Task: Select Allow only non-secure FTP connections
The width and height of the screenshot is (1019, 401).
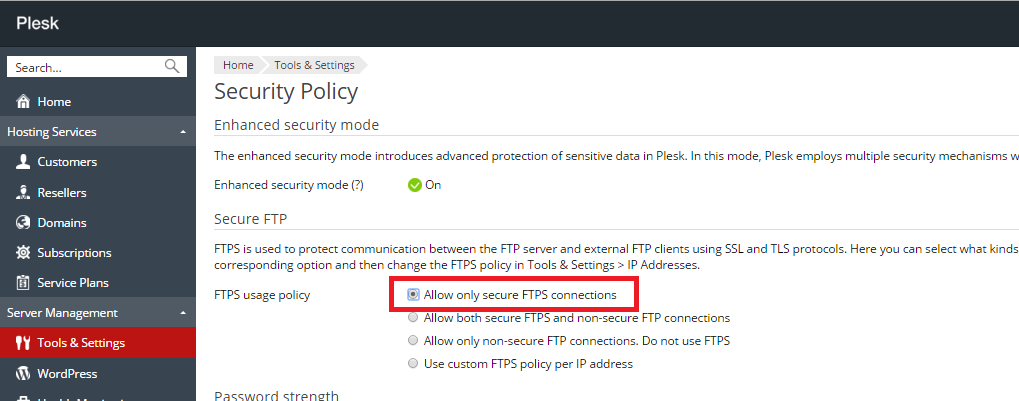Action: (413, 341)
